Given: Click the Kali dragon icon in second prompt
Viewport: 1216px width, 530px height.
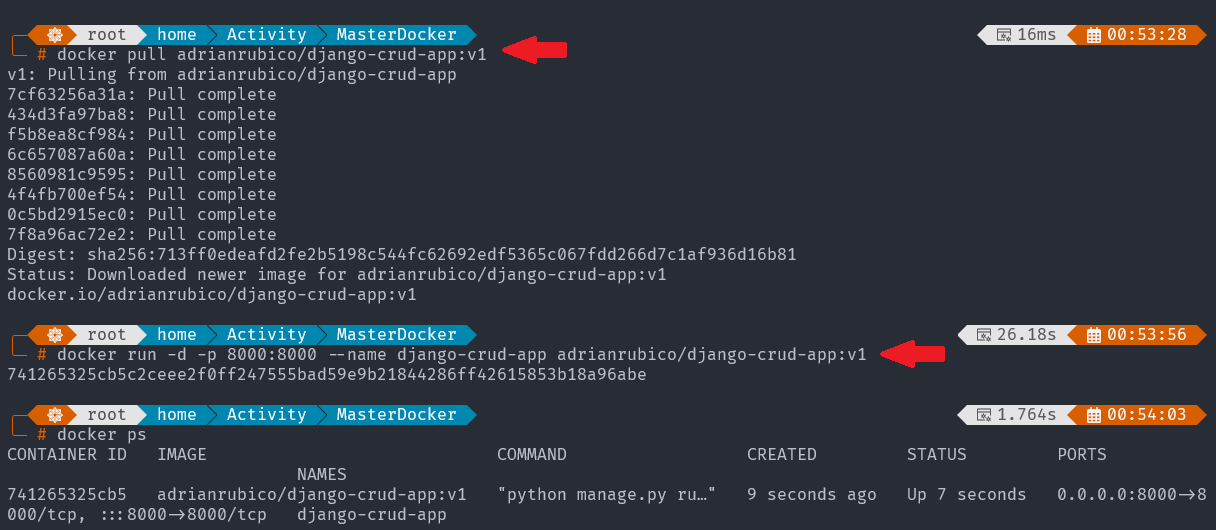Looking at the screenshot, I should pyautogui.click(x=56, y=335).
